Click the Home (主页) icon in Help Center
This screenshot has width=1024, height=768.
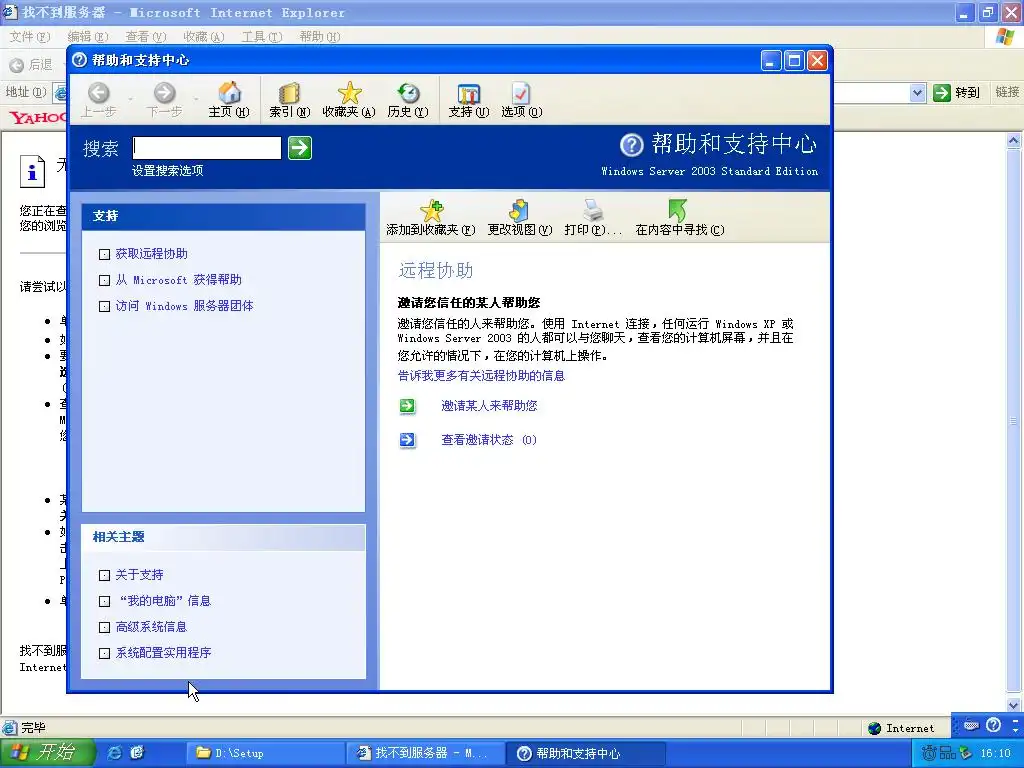229,93
